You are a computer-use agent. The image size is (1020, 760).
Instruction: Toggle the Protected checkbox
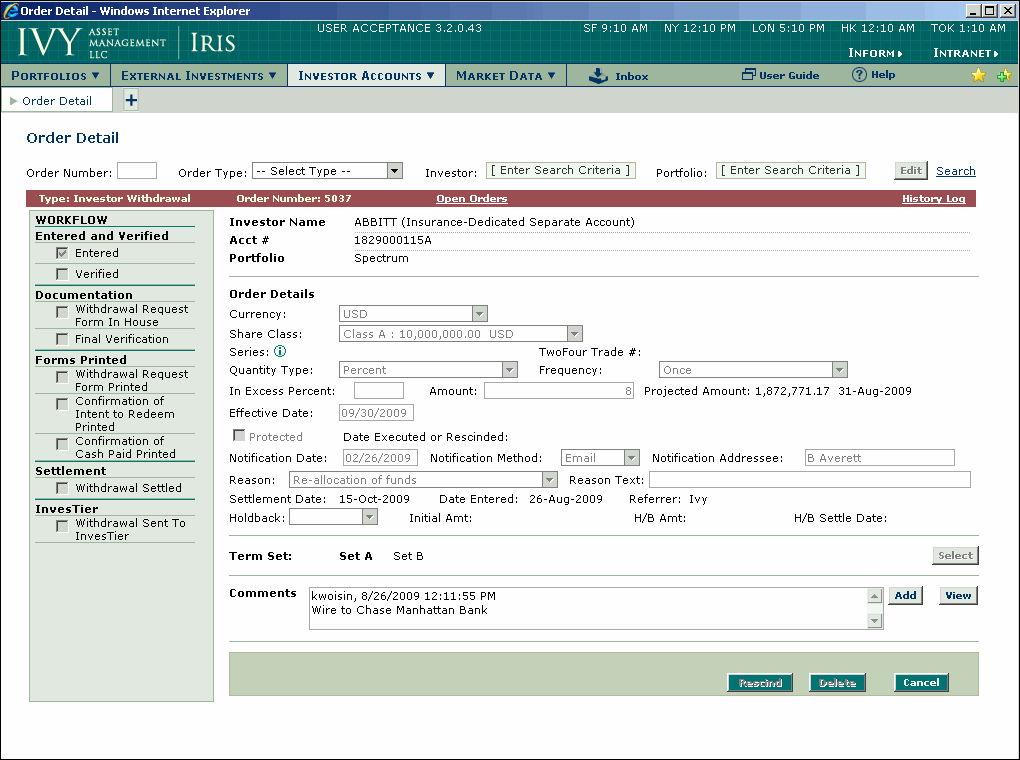coord(239,435)
